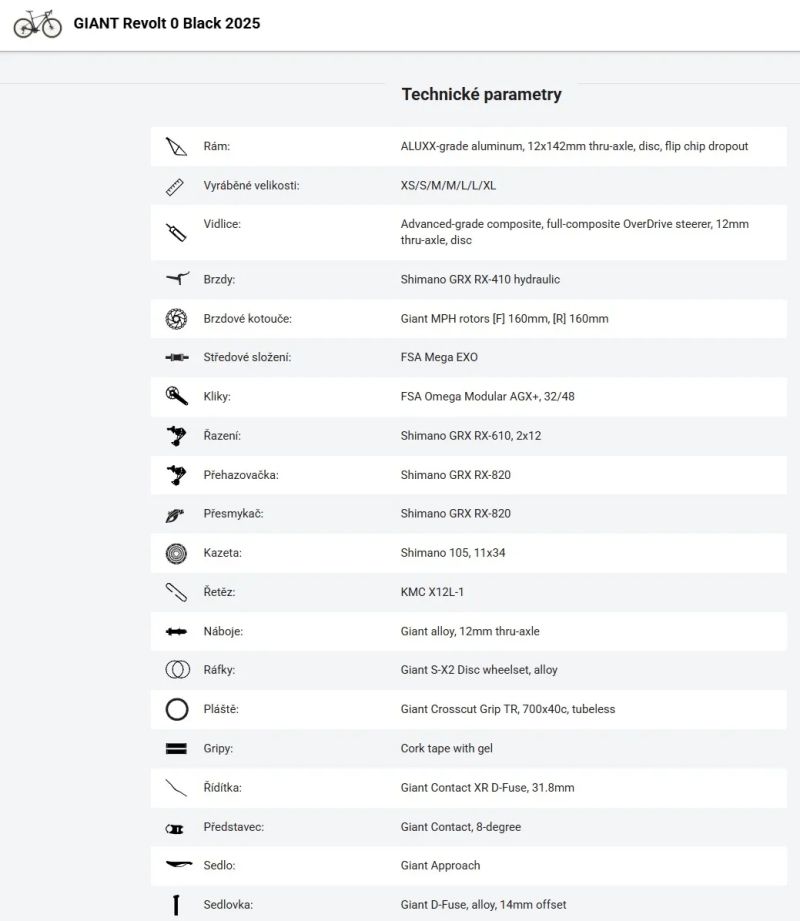Viewport: 800px width, 921px height.
Task: Click the bottom bracket icon for Středové složení
Action: click(x=177, y=357)
